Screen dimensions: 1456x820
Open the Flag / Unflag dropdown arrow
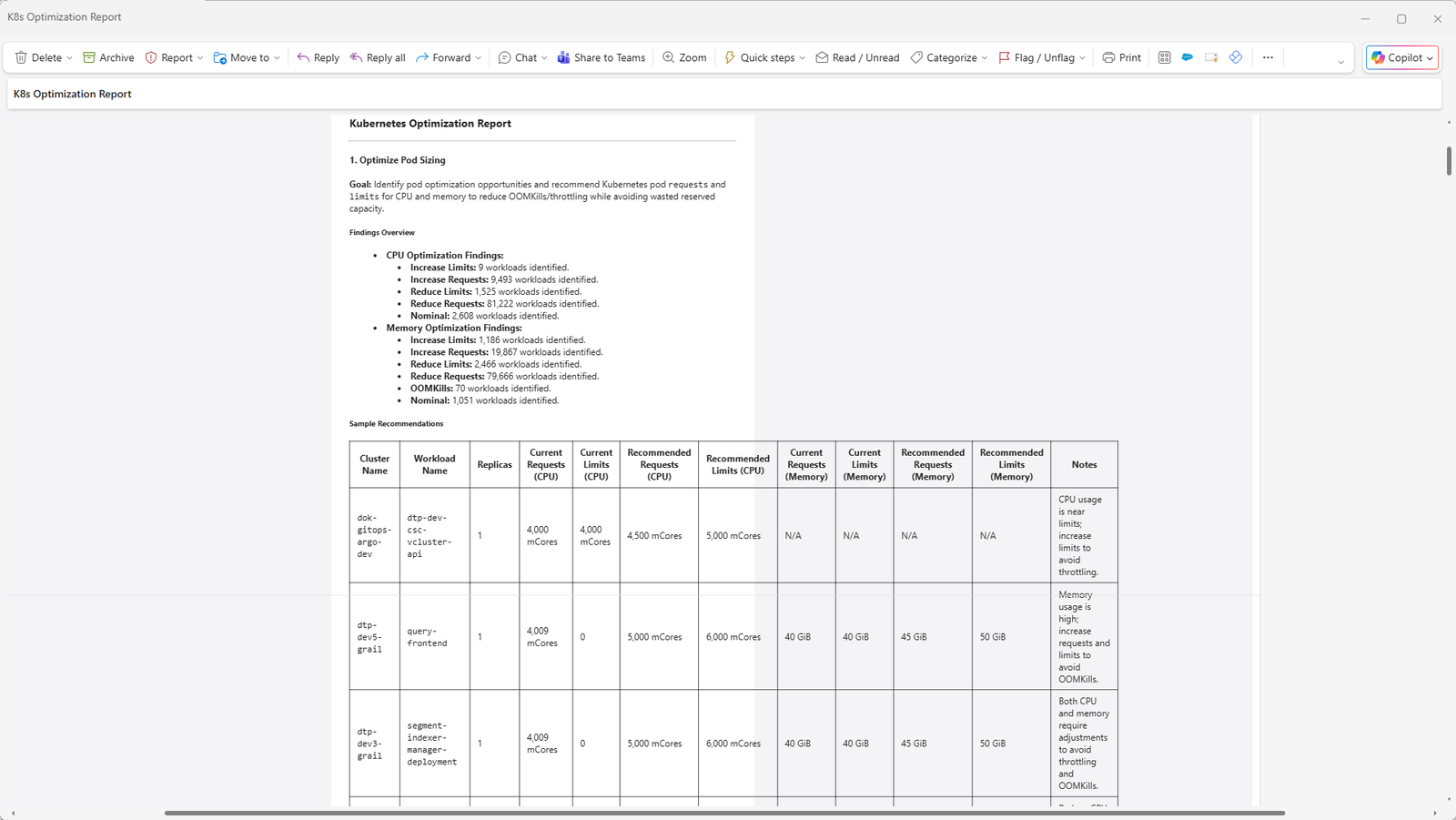[x=1082, y=58]
